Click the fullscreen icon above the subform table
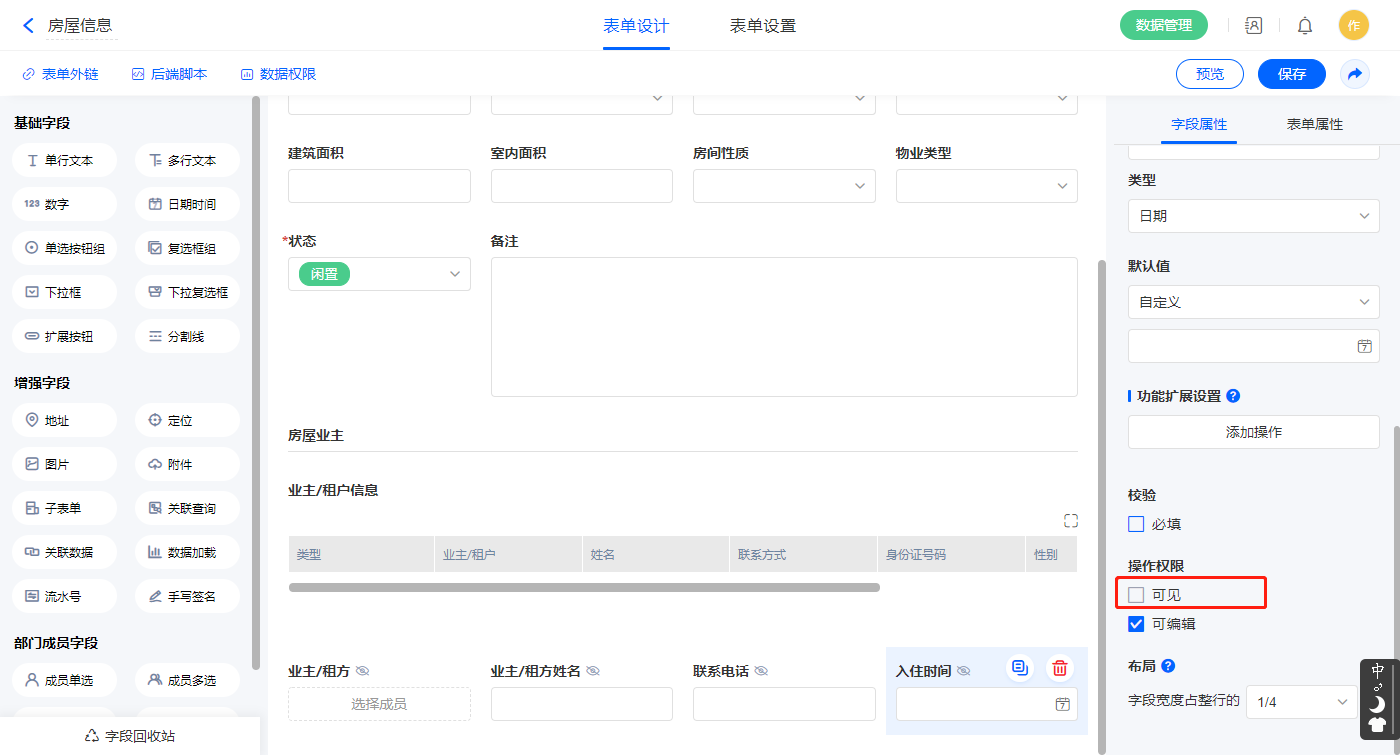 pyautogui.click(x=1070, y=521)
